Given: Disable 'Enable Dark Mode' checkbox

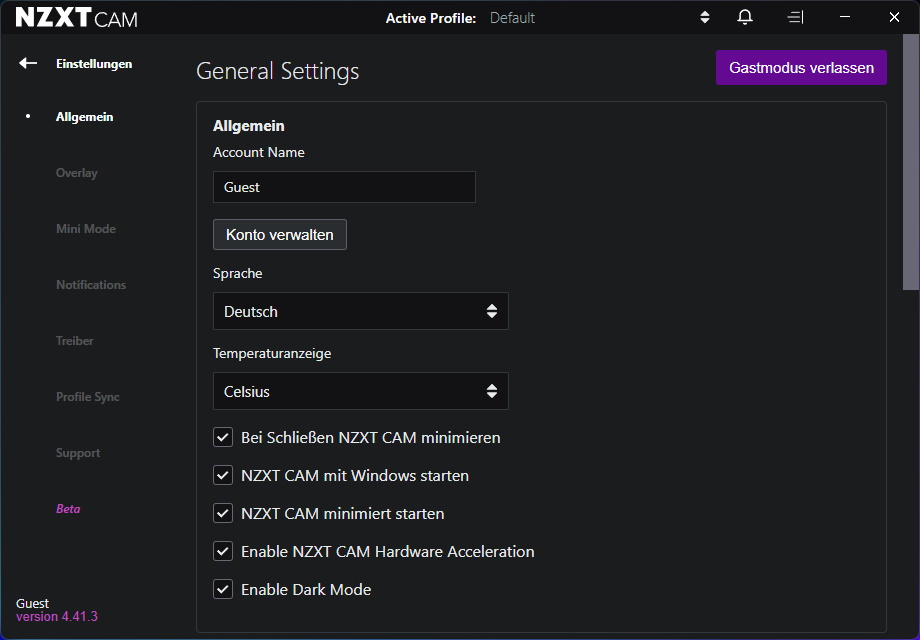Looking at the screenshot, I should [x=223, y=589].
